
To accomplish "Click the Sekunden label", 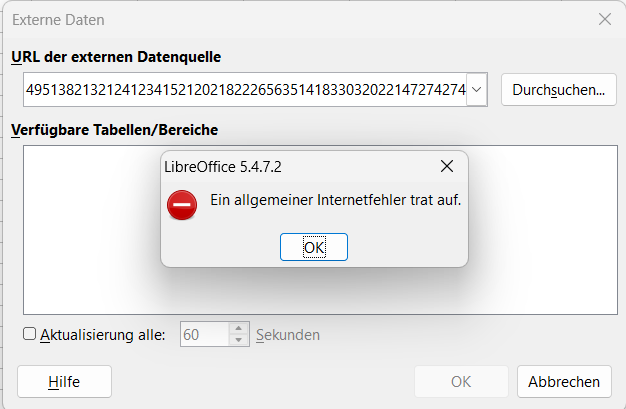I will coord(288,335).
